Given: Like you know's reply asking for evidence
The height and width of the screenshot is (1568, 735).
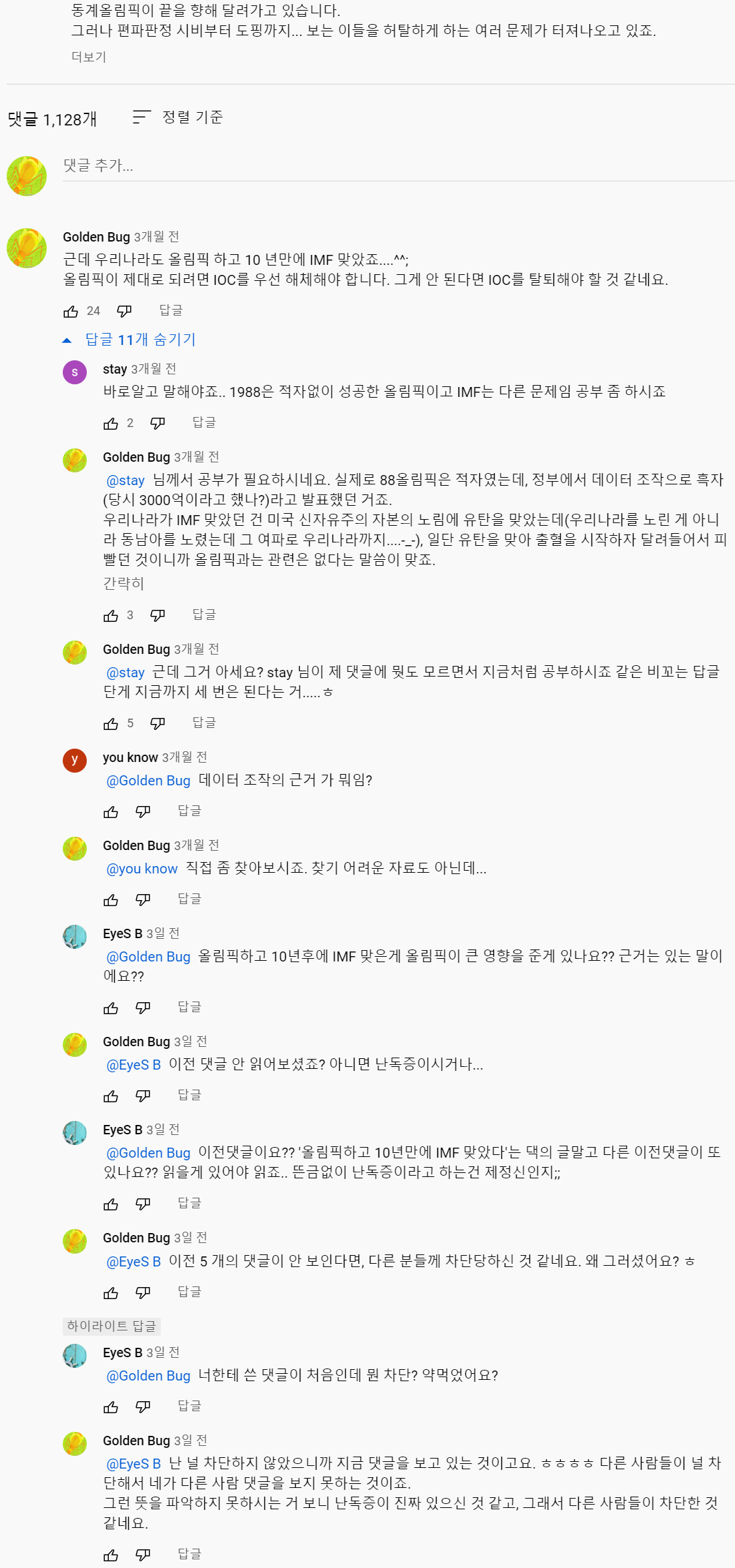Looking at the screenshot, I should (x=111, y=812).
